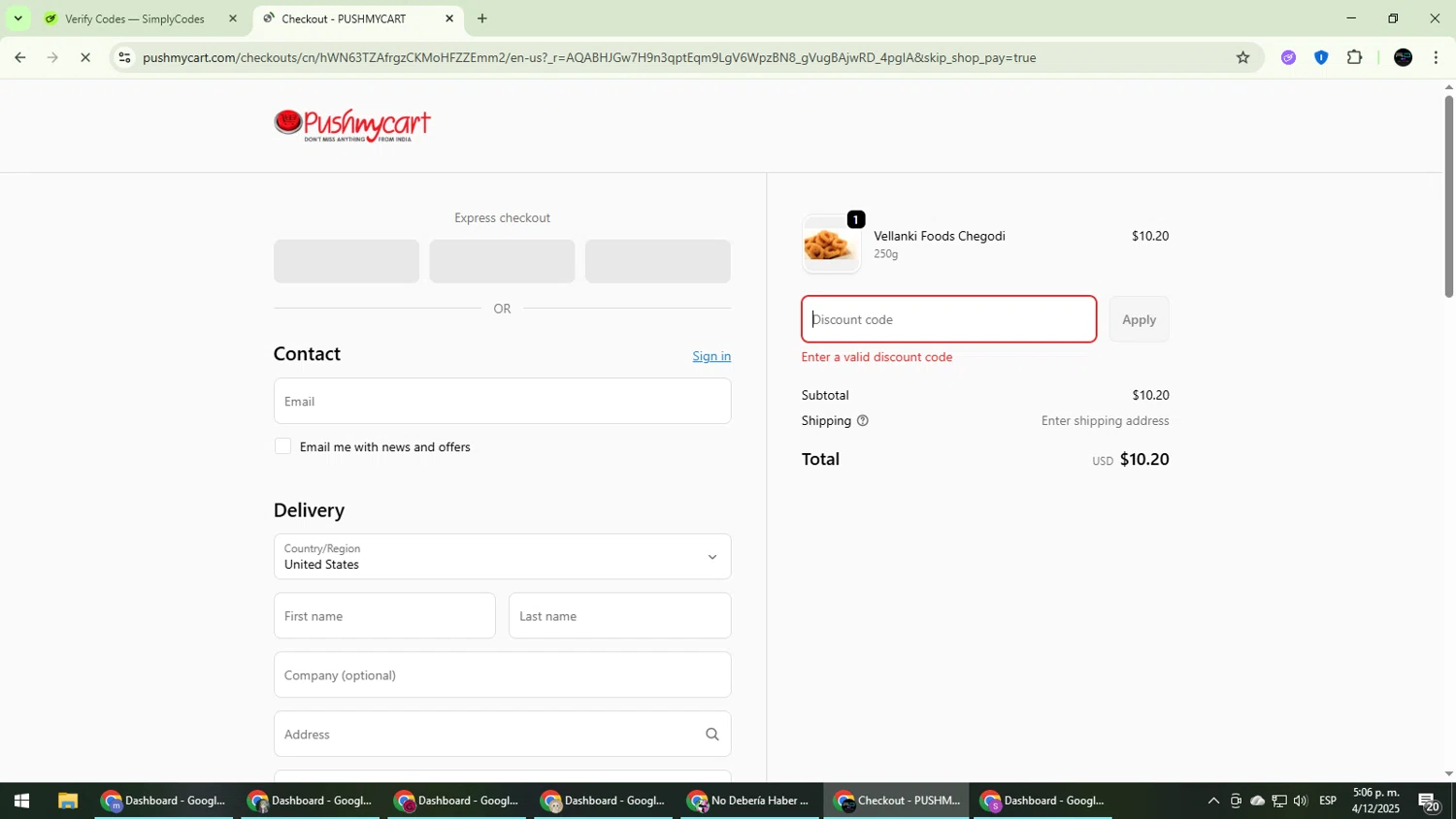
Task: Open Checkout PUSHM taskbar window
Action: (897, 802)
